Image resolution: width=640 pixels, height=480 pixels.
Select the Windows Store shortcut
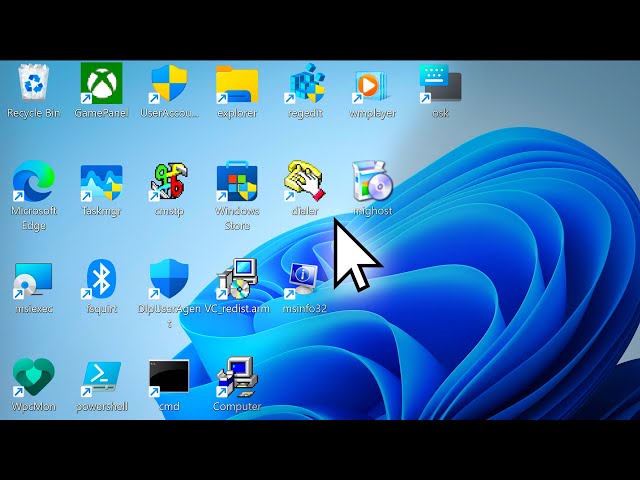point(237,181)
